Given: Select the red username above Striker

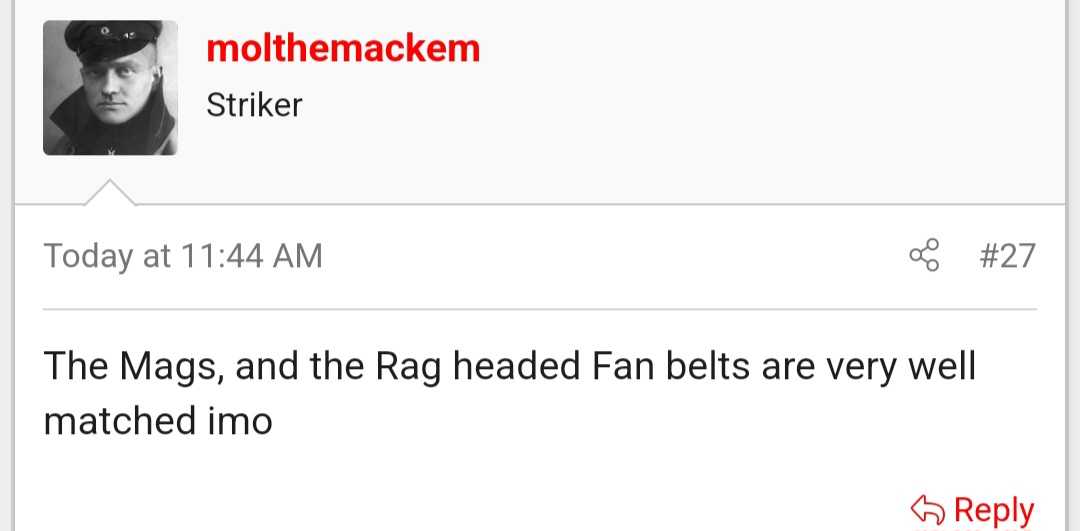Looking at the screenshot, I should [343, 48].
